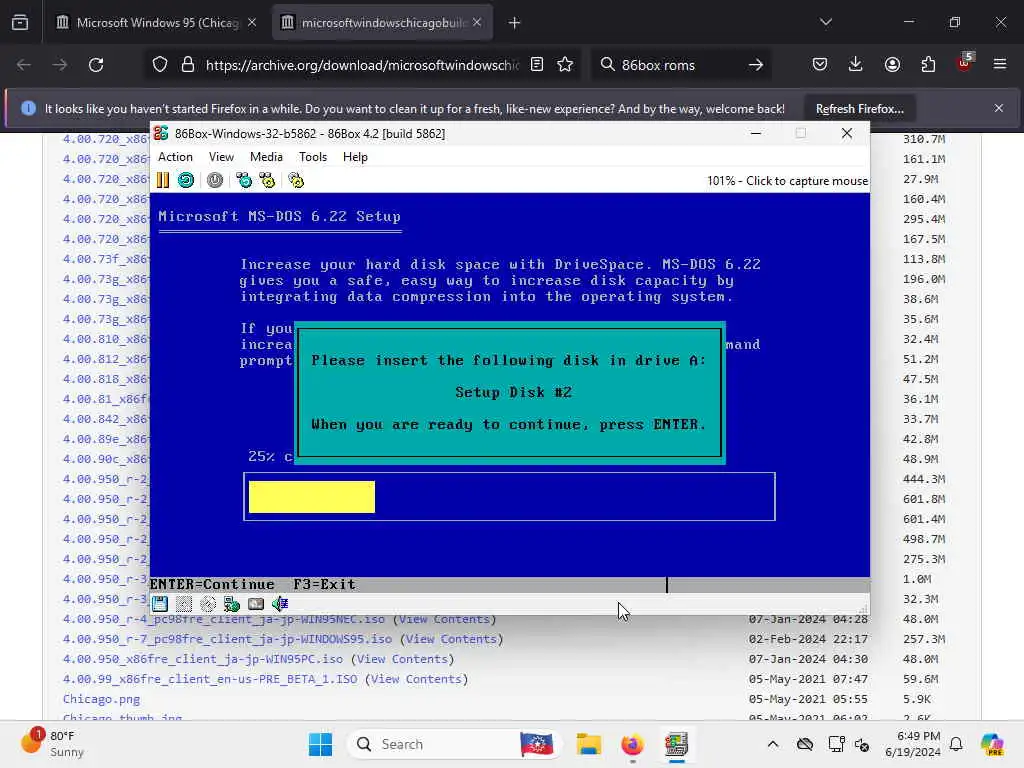Click the CD-ROM status bar icon

pos(208,604)
